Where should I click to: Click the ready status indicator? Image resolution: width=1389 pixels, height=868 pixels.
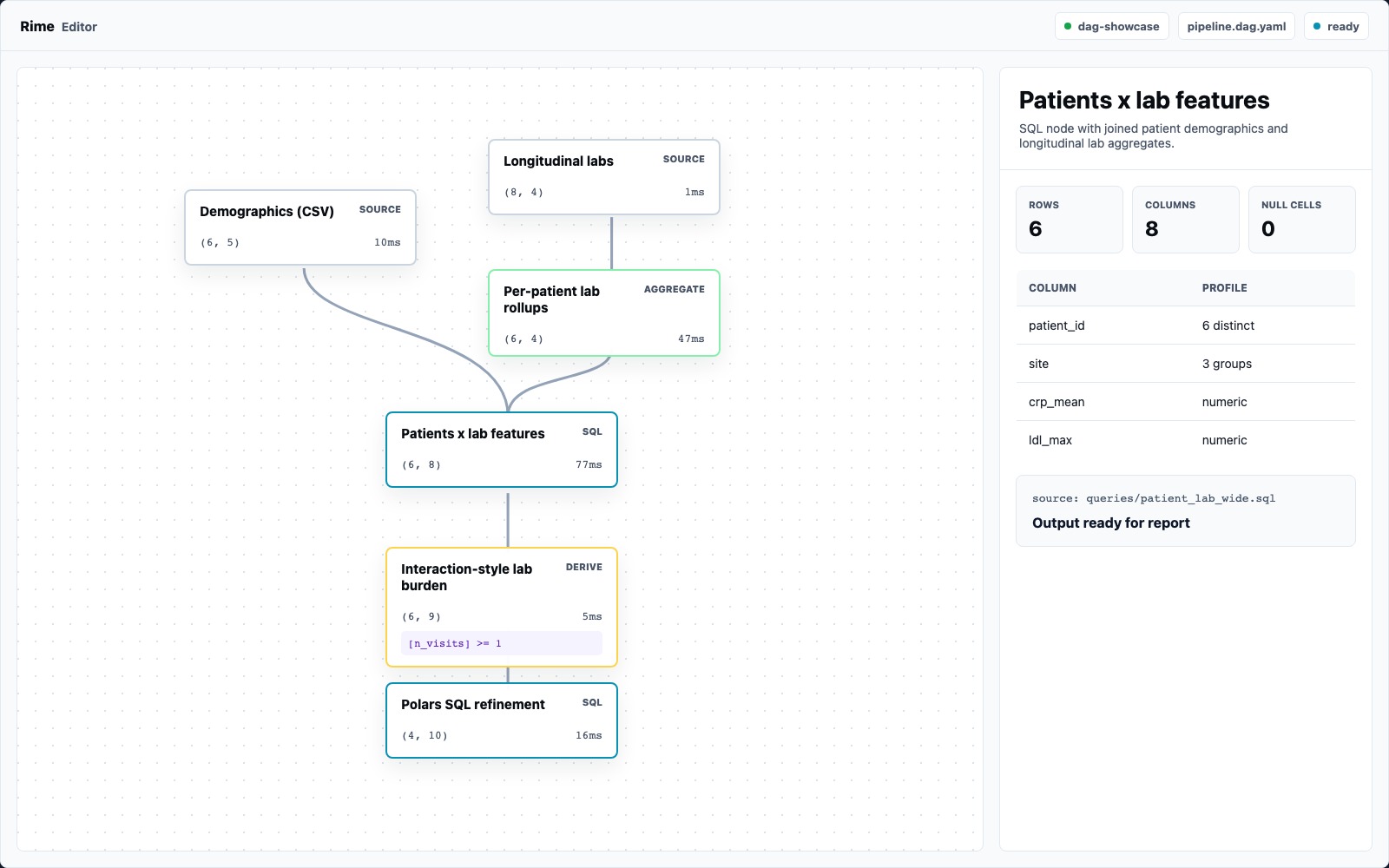pos(1336,26)
